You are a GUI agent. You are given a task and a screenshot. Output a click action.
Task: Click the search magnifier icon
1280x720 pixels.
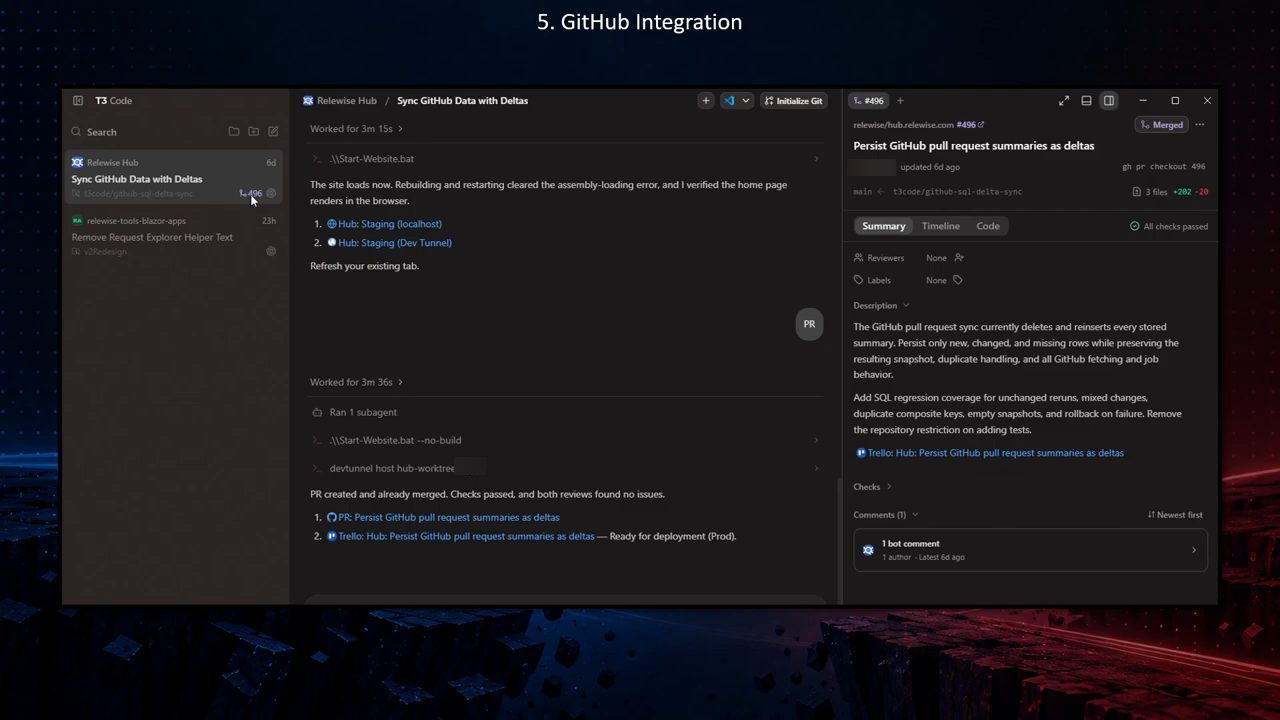pos(76,132)
